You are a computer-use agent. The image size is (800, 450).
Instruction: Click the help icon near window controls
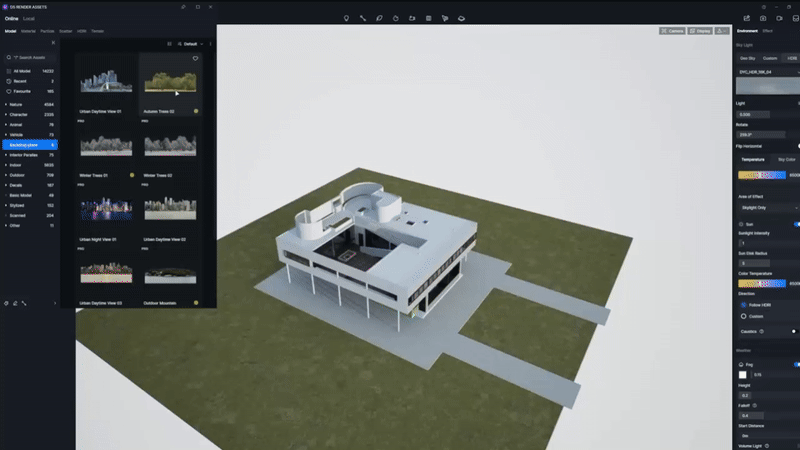pyautogui.click(x=763, y=7)
